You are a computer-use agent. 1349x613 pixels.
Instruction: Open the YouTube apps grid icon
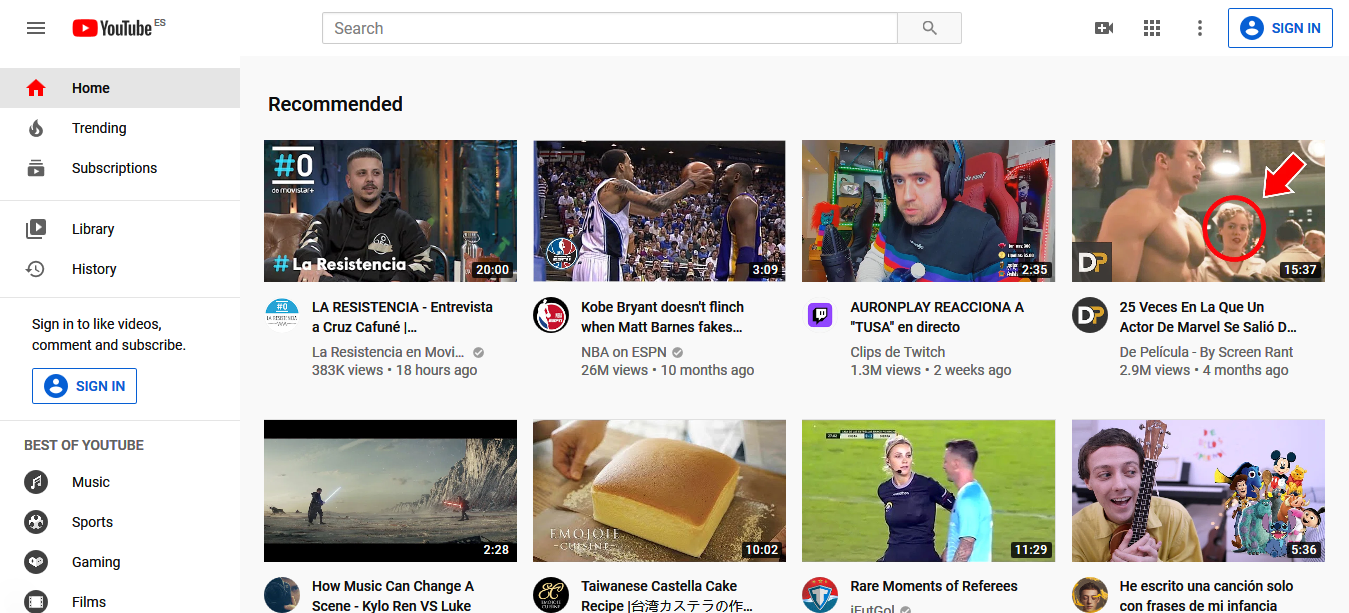[x=1152, y=28]
